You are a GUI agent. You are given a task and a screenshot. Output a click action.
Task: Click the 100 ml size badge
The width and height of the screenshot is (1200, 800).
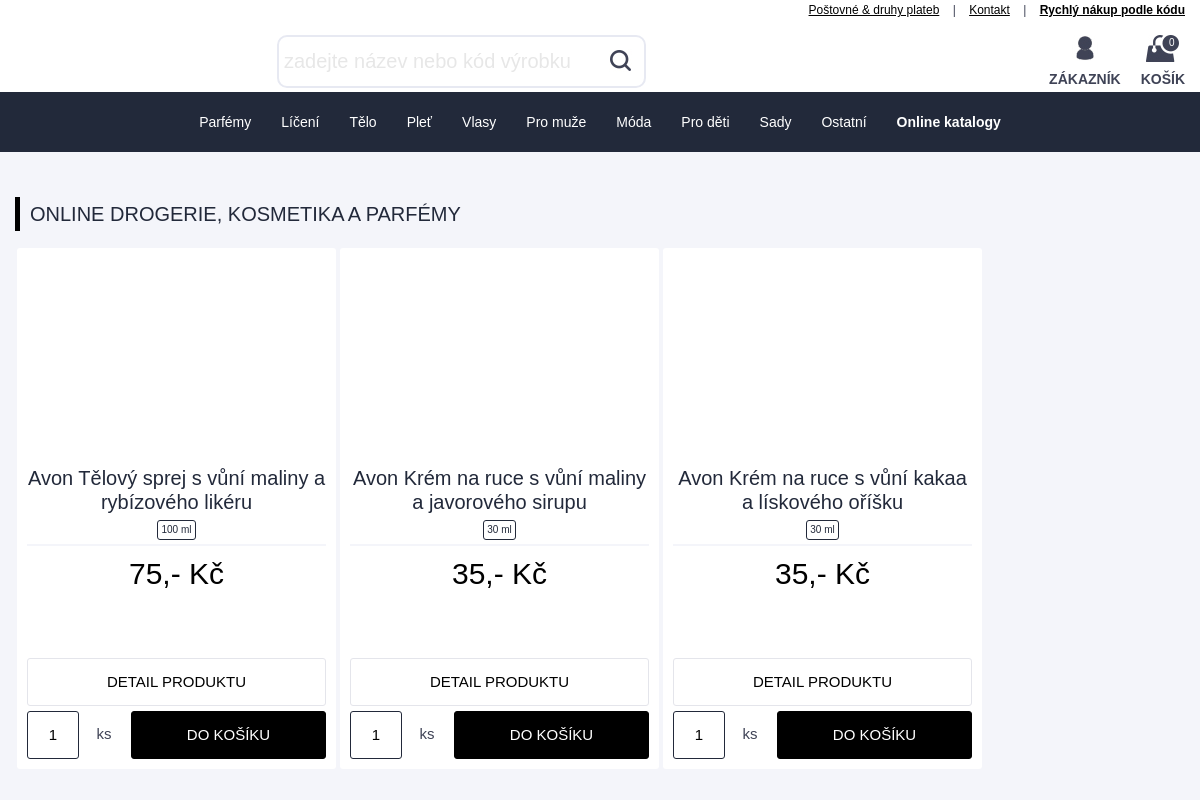coord(176,530)
